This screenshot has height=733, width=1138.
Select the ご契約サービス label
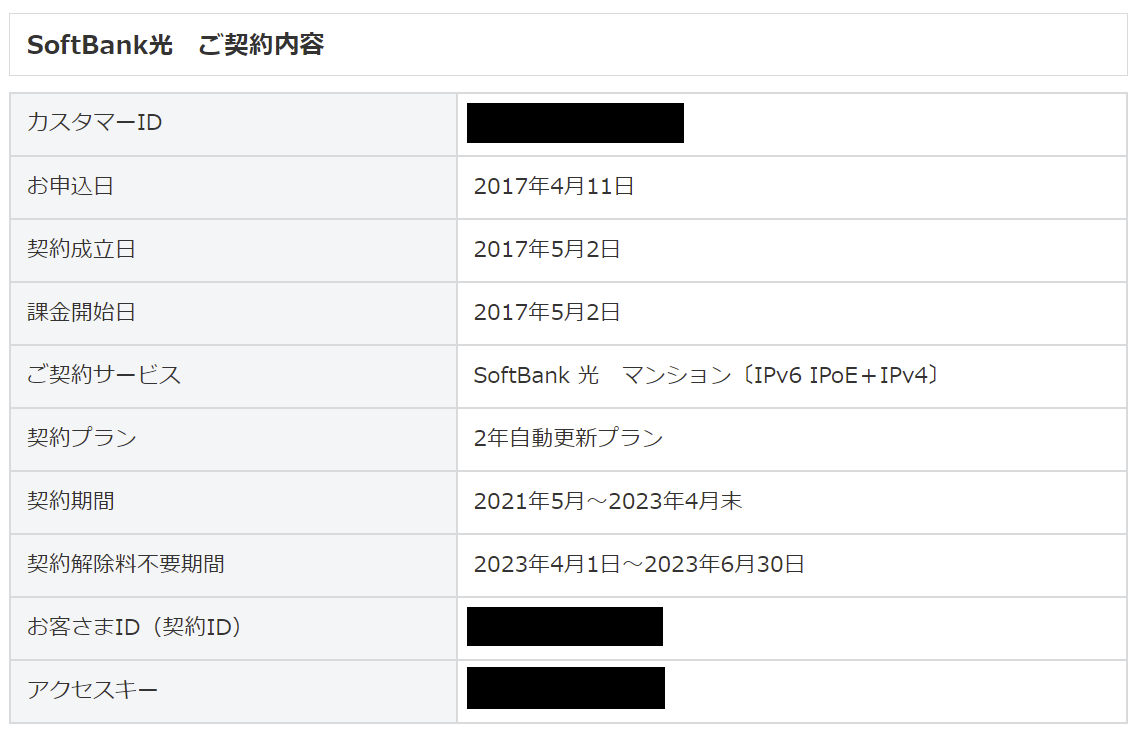(x=104, y=375)
